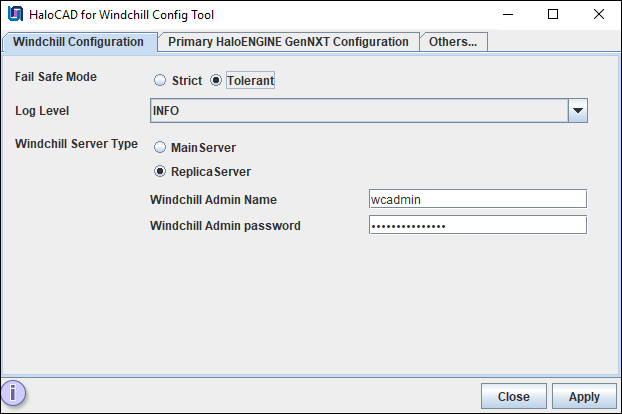The image size is (622, 414).
Task: Click the Fail Safe Mode label
Action: (56, 77)
